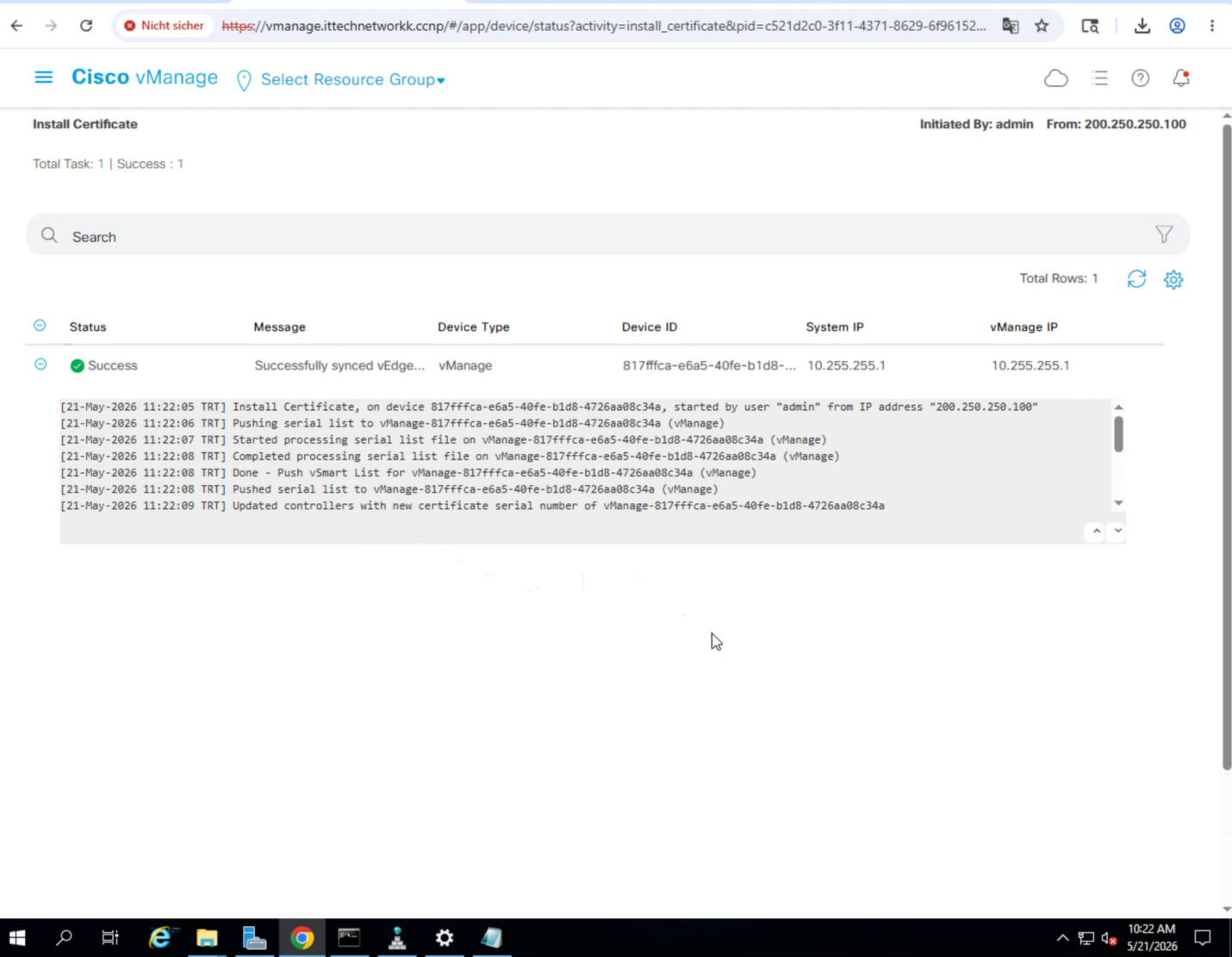The image size is (1232, 957).
Task: Collapse all rows using header toggle
Action: coord(40,326)
